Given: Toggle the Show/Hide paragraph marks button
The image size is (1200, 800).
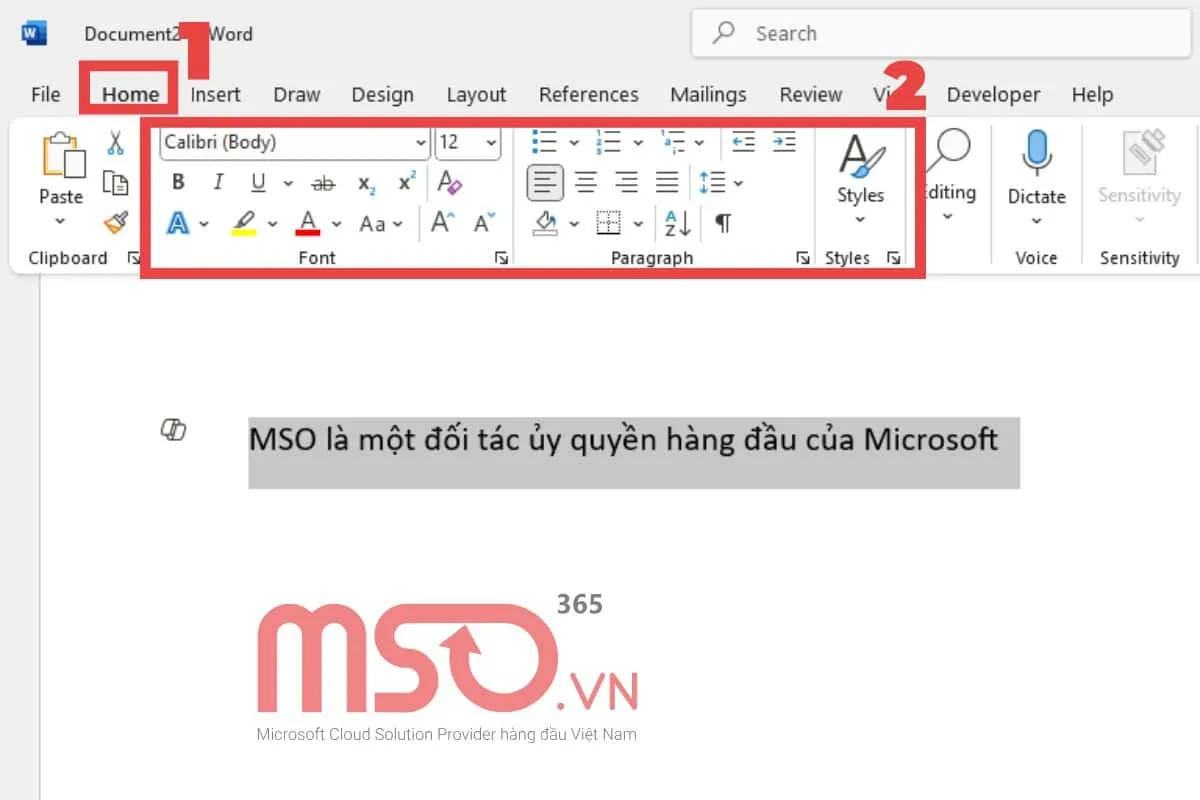Looking at the screenshot, I should click(x=723, y=222).
